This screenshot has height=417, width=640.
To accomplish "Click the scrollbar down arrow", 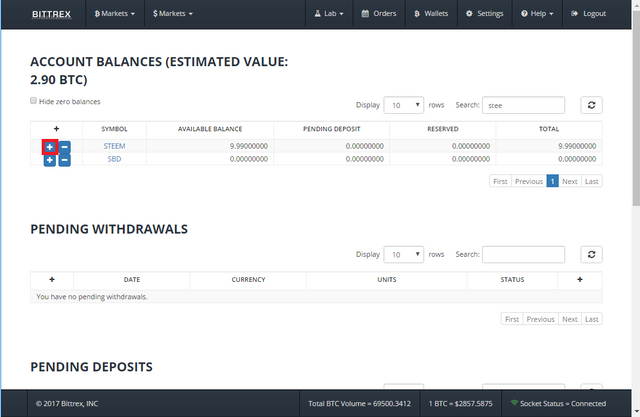I will pos(636,412).
